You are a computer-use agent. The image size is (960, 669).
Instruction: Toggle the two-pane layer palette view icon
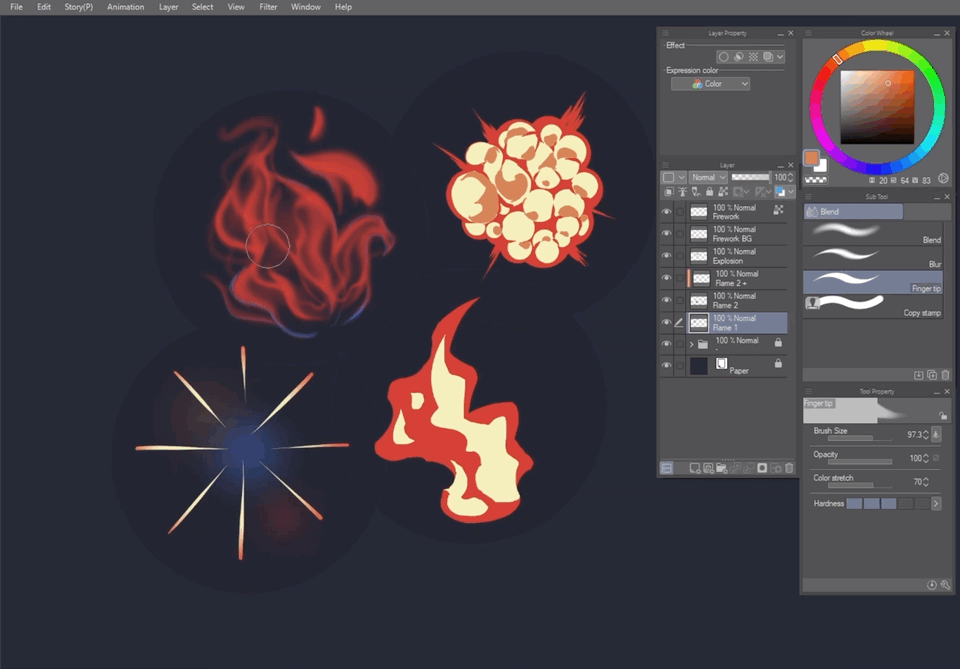(667, 468)
